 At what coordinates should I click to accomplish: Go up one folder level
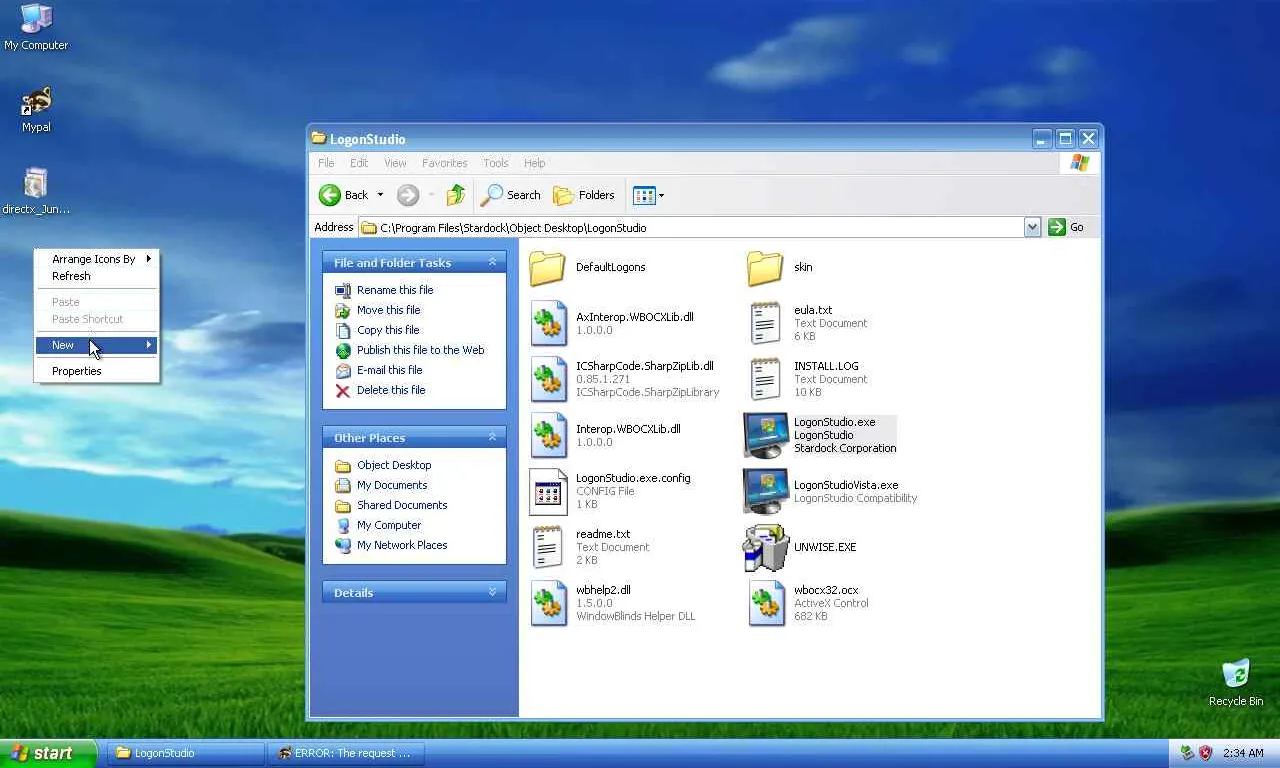456,195
